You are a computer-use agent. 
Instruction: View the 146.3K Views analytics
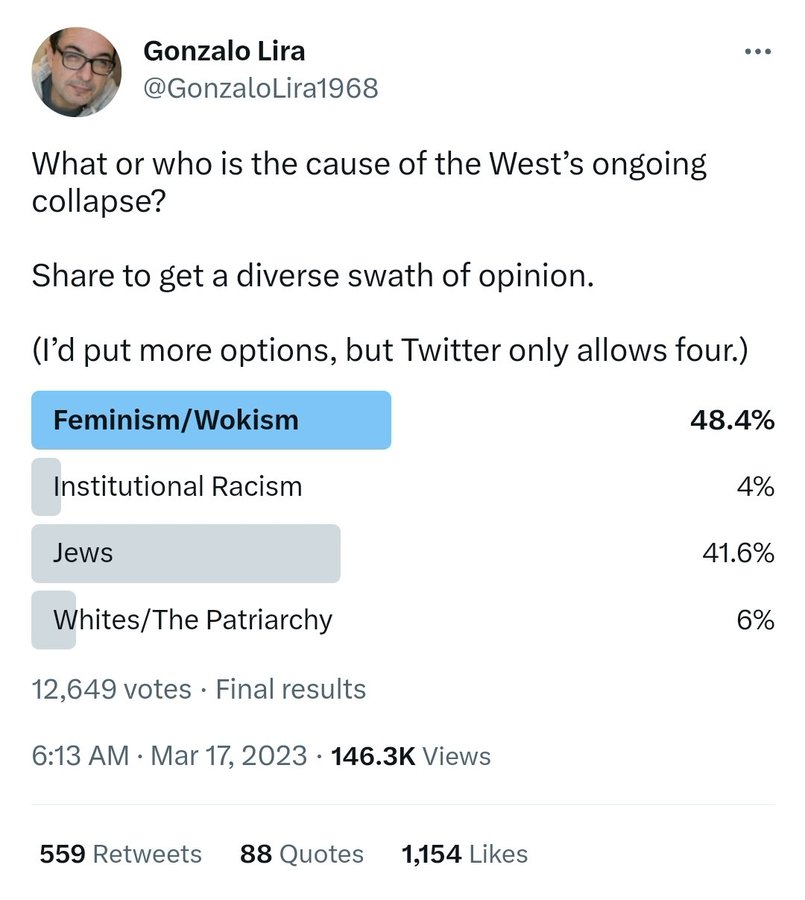click(x=411, y=756)
